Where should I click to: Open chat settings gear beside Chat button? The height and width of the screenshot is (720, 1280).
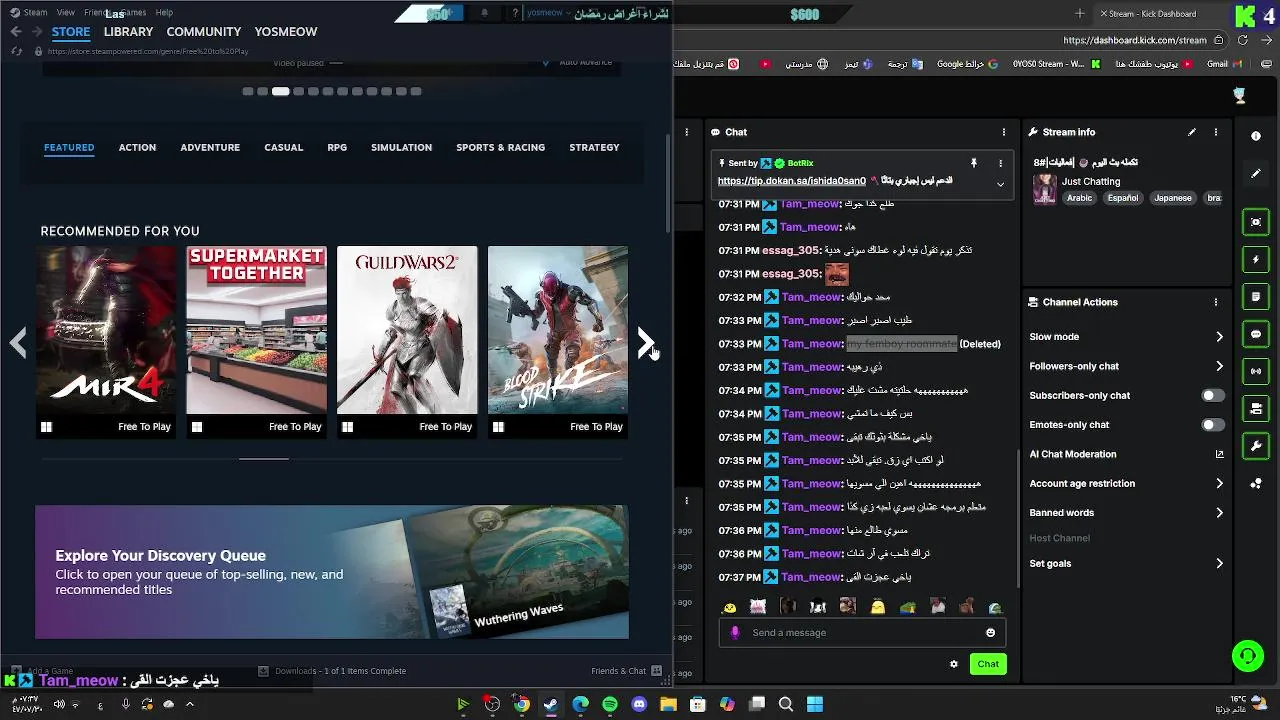click(x=954, y=664)
